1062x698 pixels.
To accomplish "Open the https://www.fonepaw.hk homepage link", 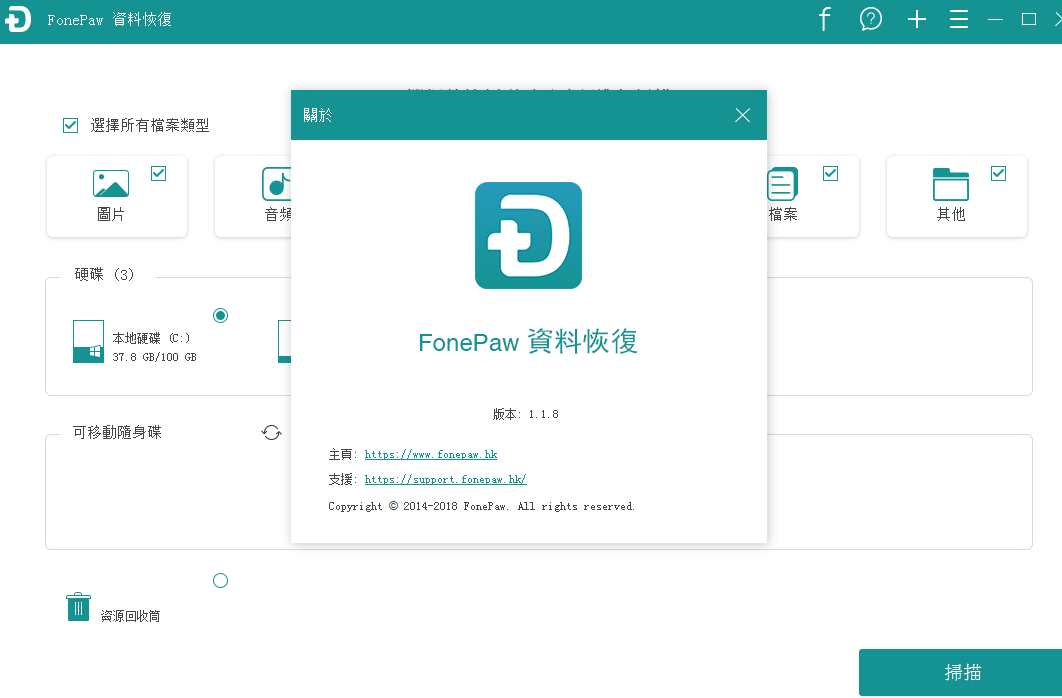I will pyautogui.click(x=431, y=454).
